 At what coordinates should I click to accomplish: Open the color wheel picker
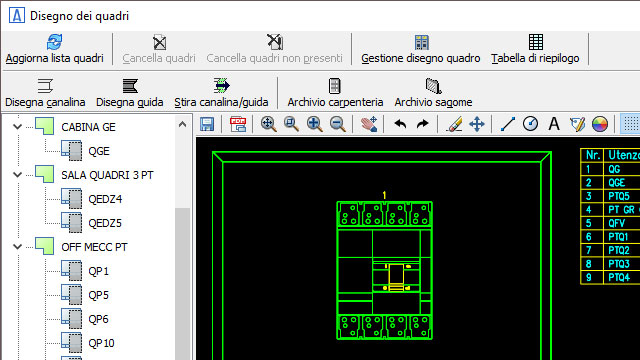pyautogui.click(x=600, y=124)
